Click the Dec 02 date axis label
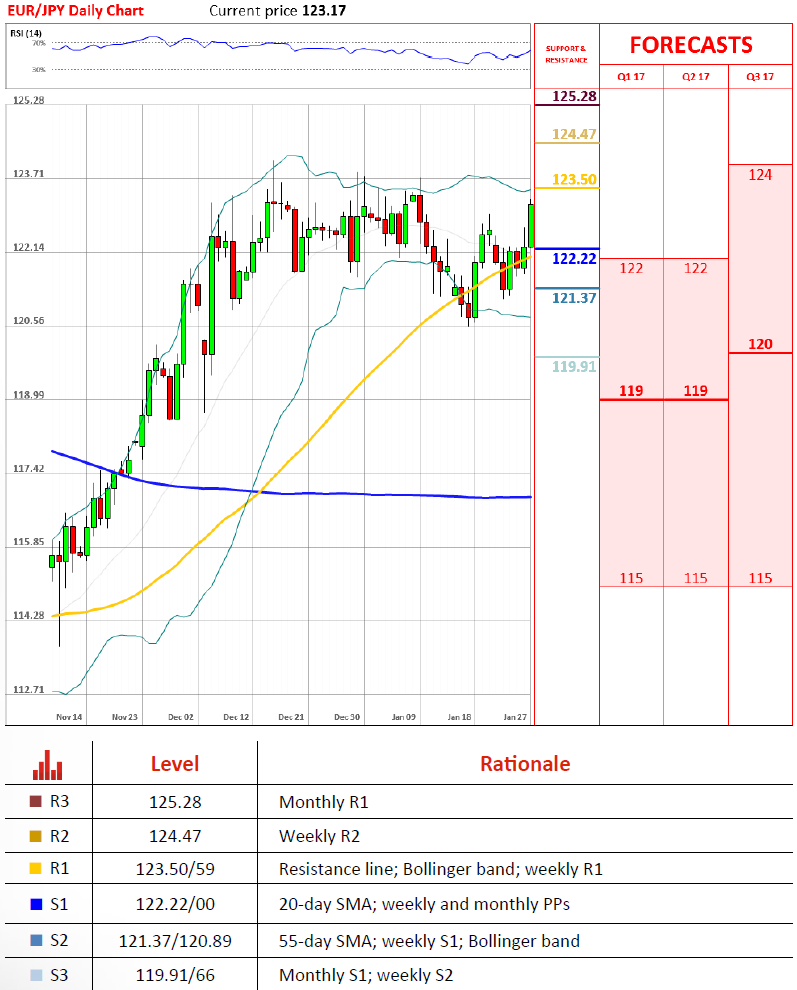This screenshot has width=797, height=990. pos(181,717)
